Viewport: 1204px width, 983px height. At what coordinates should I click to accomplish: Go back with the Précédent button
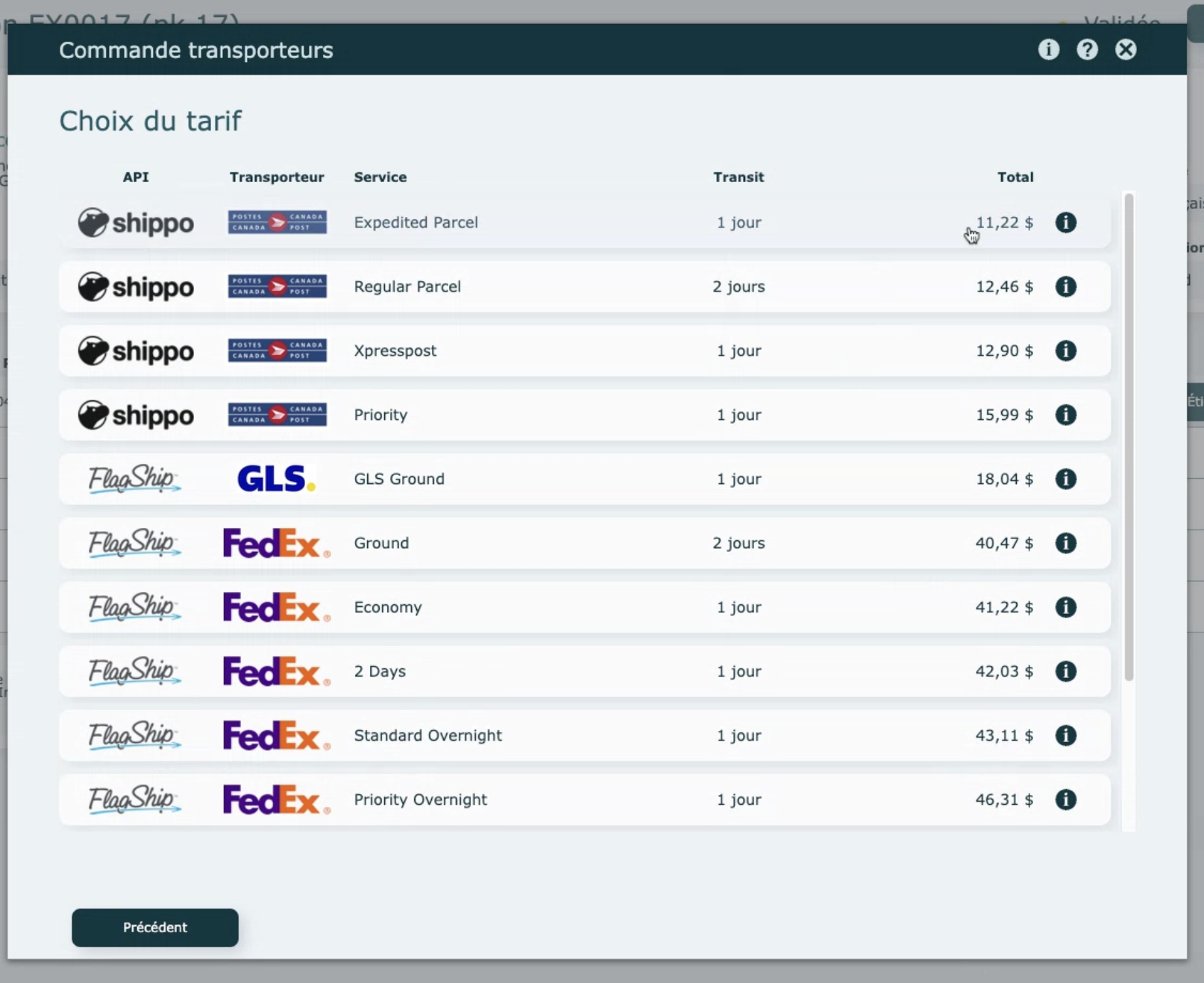(x=155, y=927)
